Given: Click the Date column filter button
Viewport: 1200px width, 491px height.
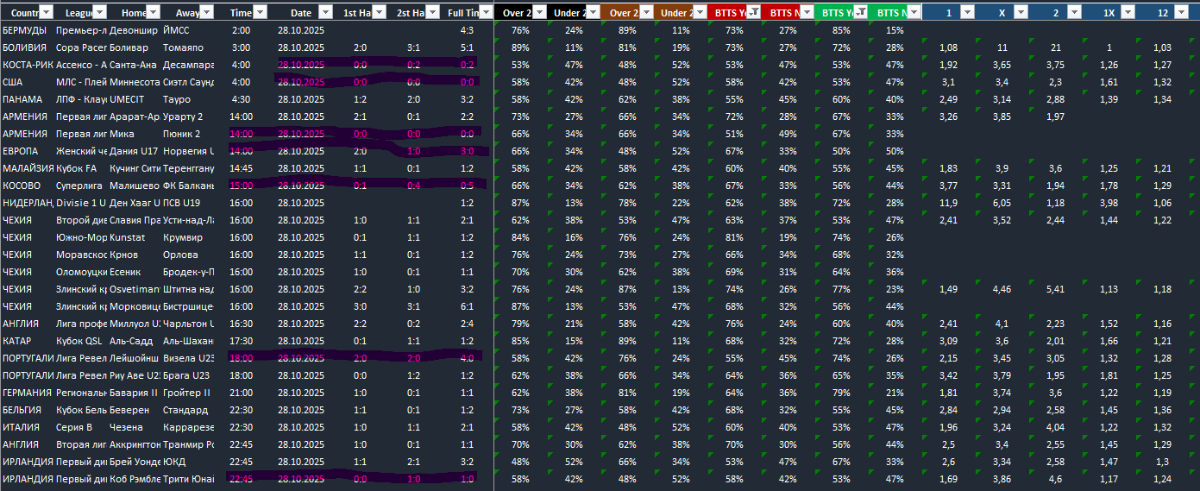Looking at the screenshot, I should [x=326, y=12].
